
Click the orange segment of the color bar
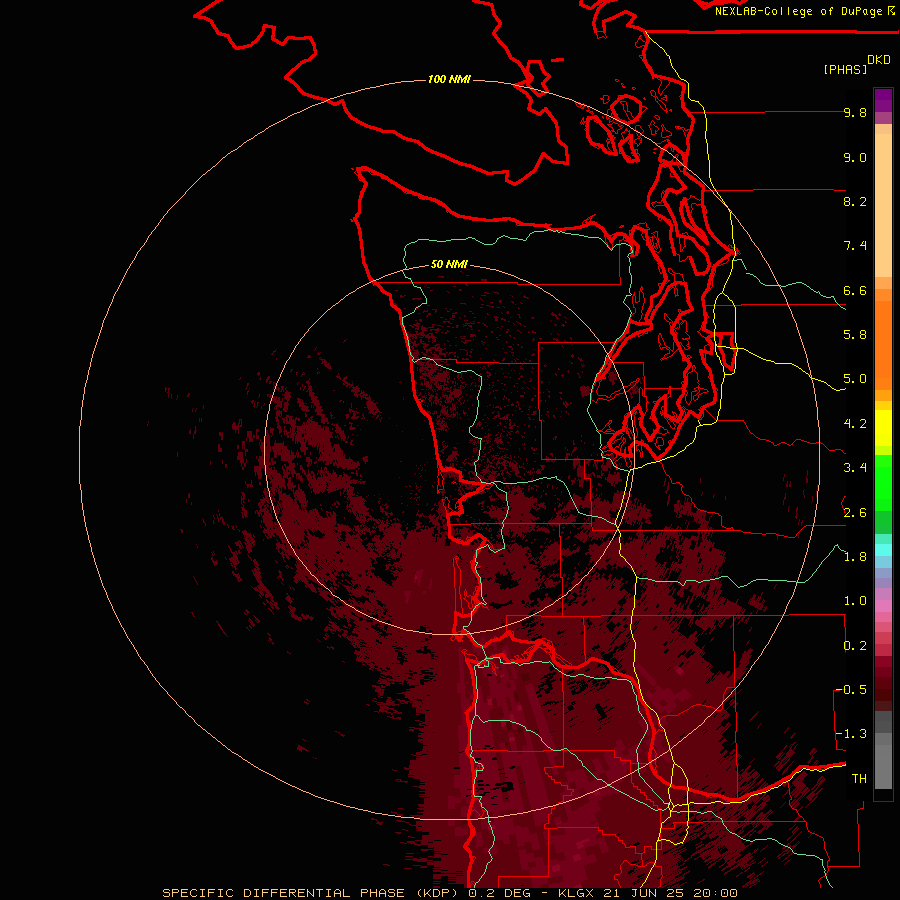click(883, 344)
